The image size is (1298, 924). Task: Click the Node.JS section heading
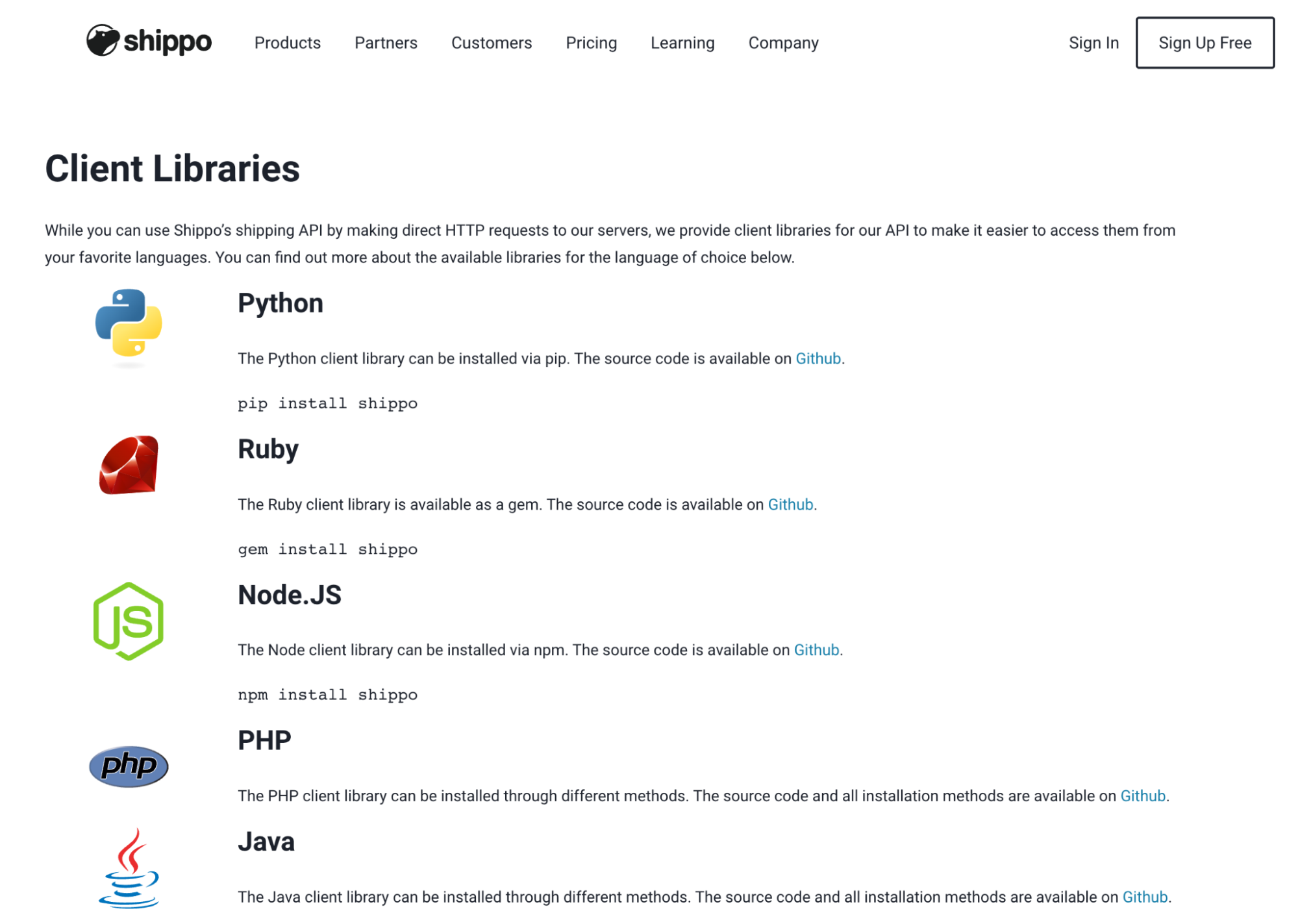[x=289, y=595]
